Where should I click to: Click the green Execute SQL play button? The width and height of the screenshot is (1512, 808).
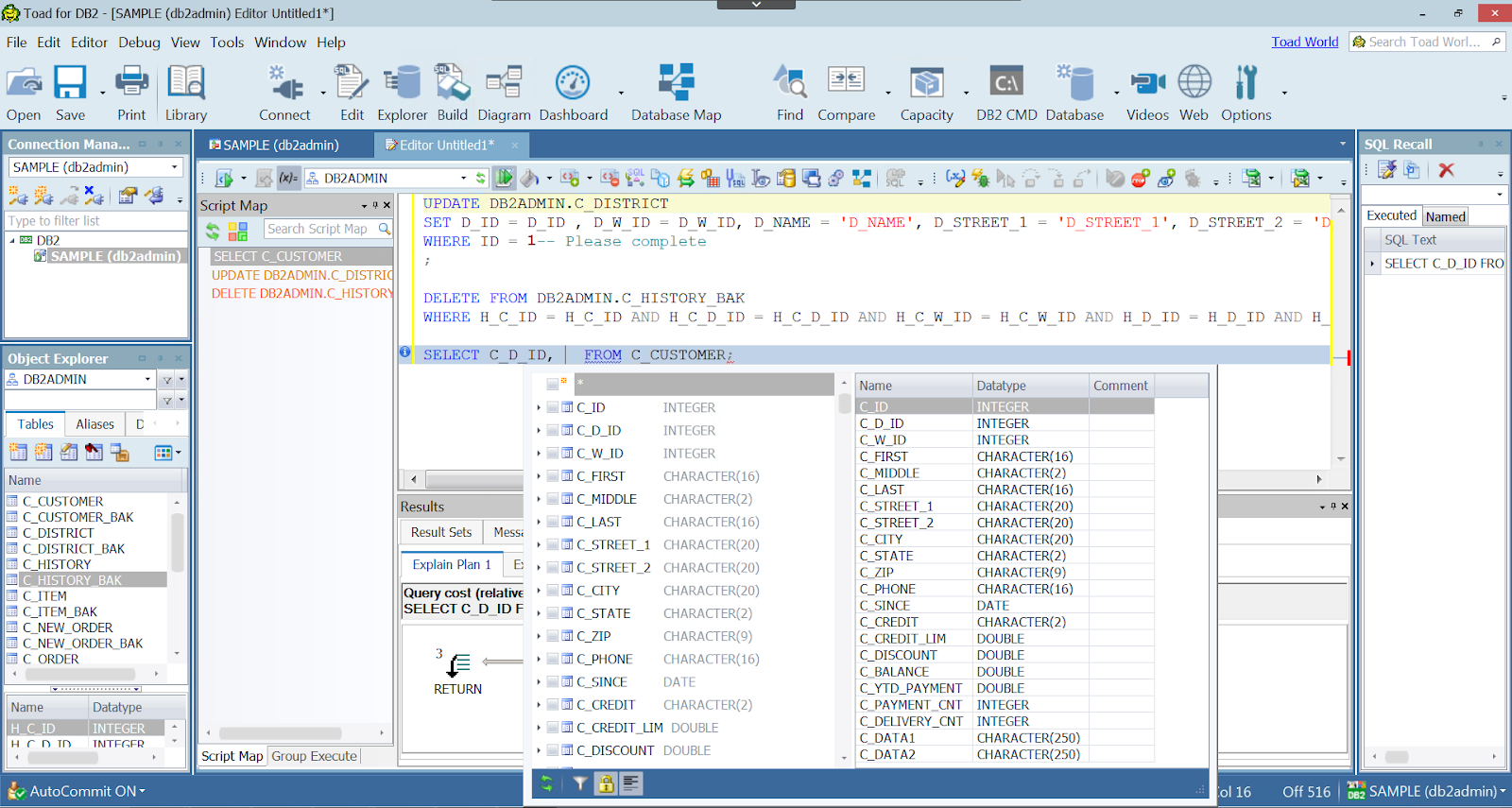tap(505, 178)
